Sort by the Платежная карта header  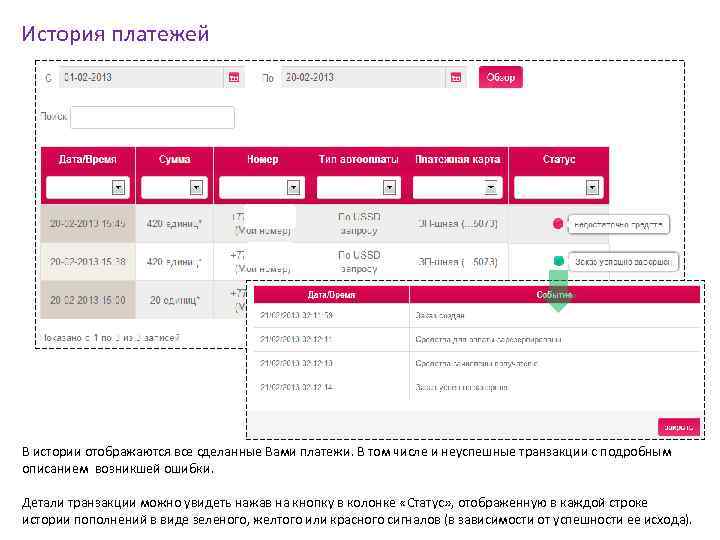[x=457, y=159]
